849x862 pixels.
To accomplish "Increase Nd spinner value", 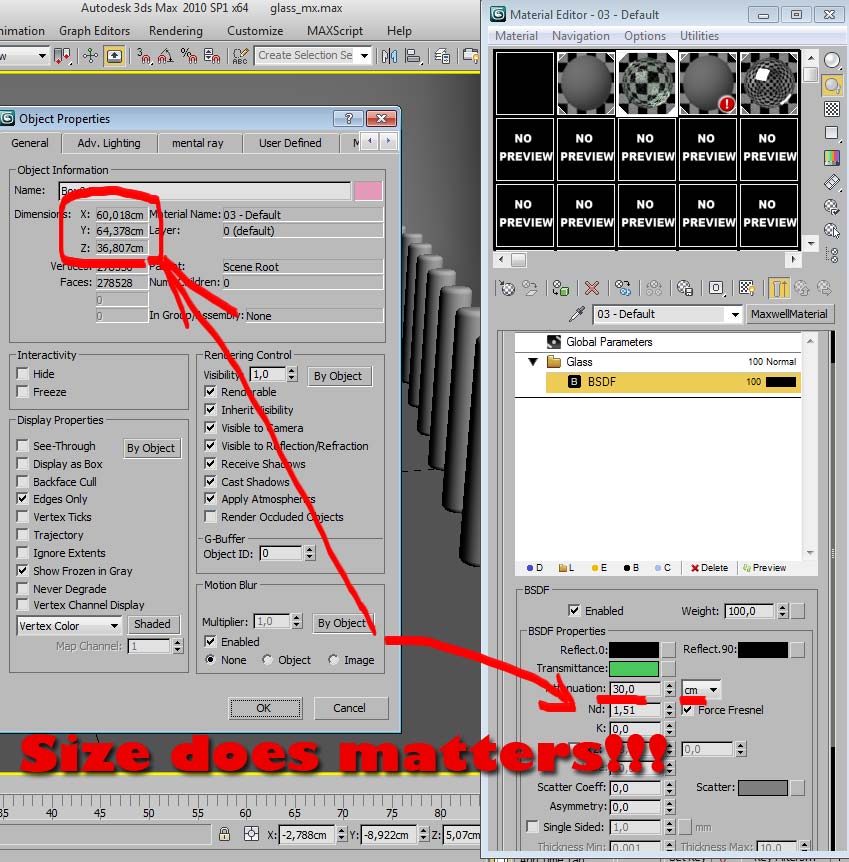I will click(669, 706).
